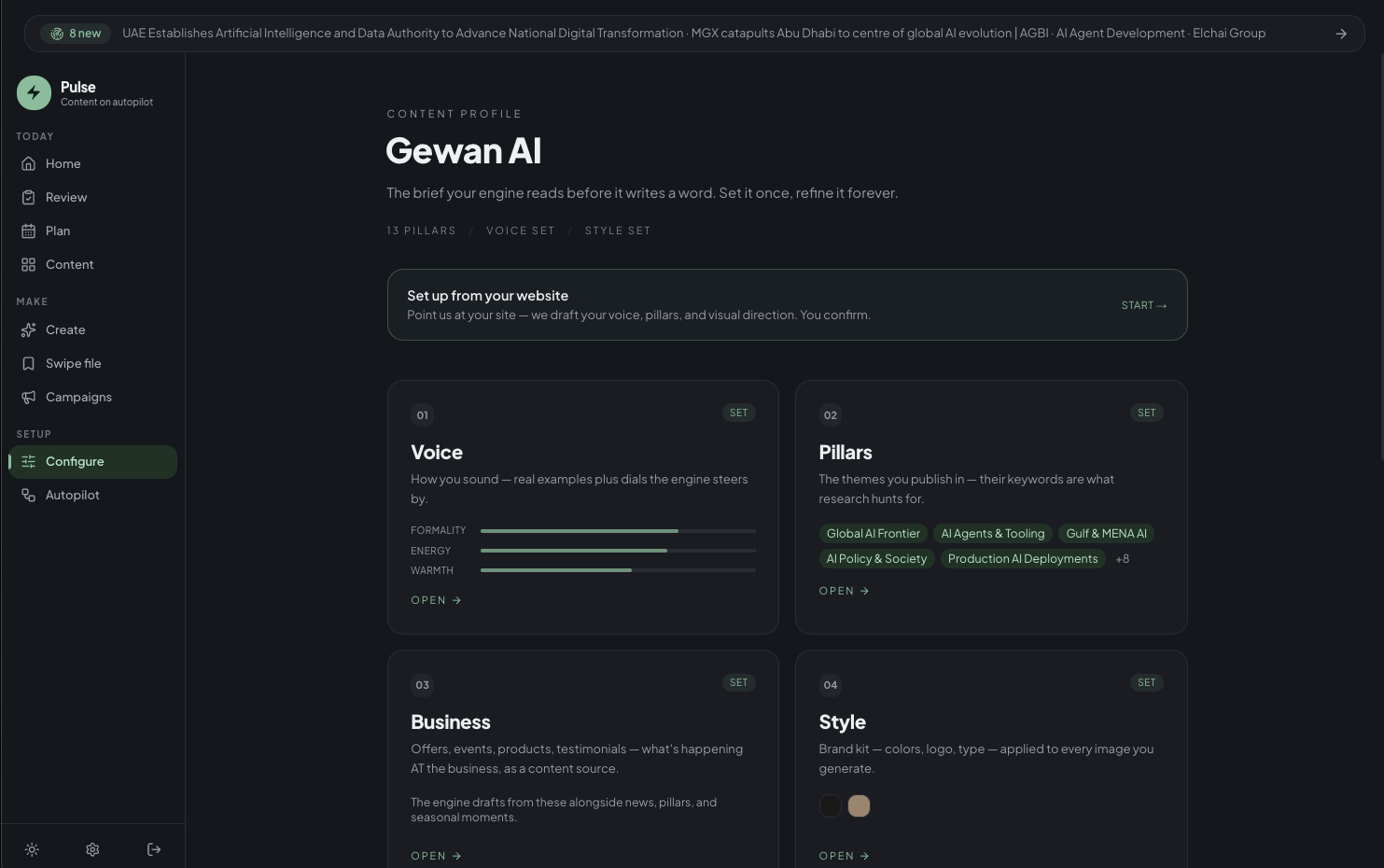Viewport: 1384px width, 868px height.
Task: Click the Gulf & MENA AI tag
Action: [x=1107, y=534]
